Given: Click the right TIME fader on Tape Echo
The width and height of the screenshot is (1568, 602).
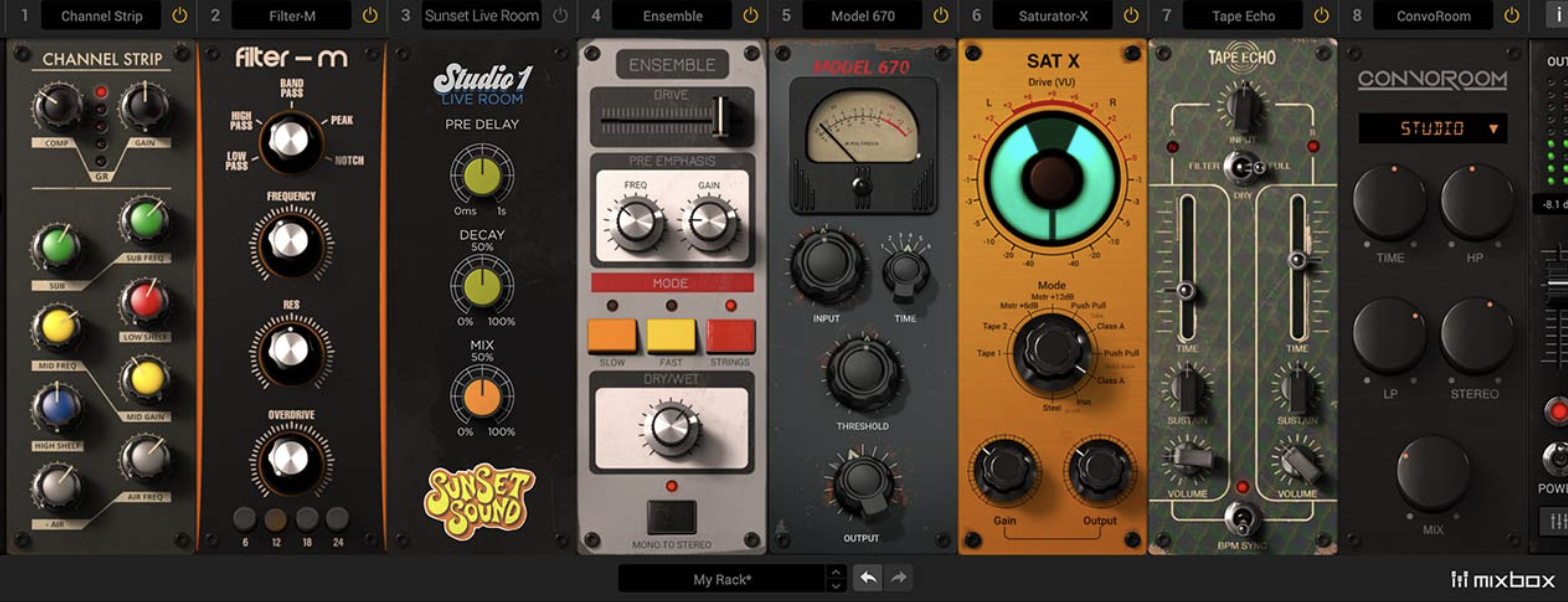Looking at the screenshot, I should [1297, 260].
